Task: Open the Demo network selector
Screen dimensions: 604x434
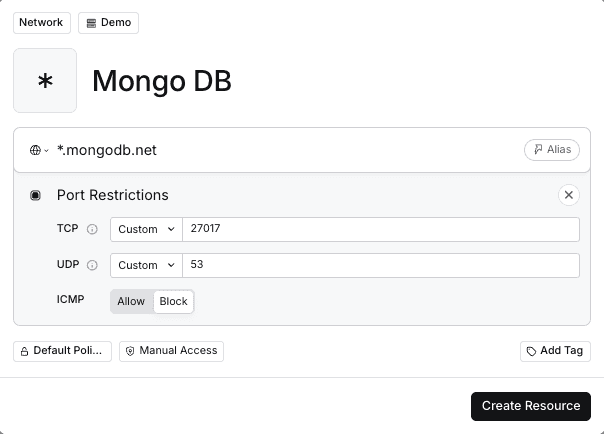Action: tap(108, 23)
